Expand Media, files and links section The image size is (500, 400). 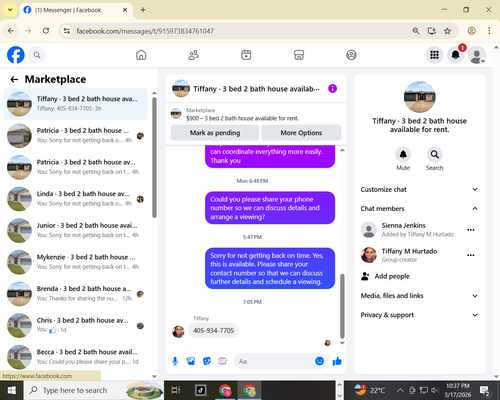(419, 296)
